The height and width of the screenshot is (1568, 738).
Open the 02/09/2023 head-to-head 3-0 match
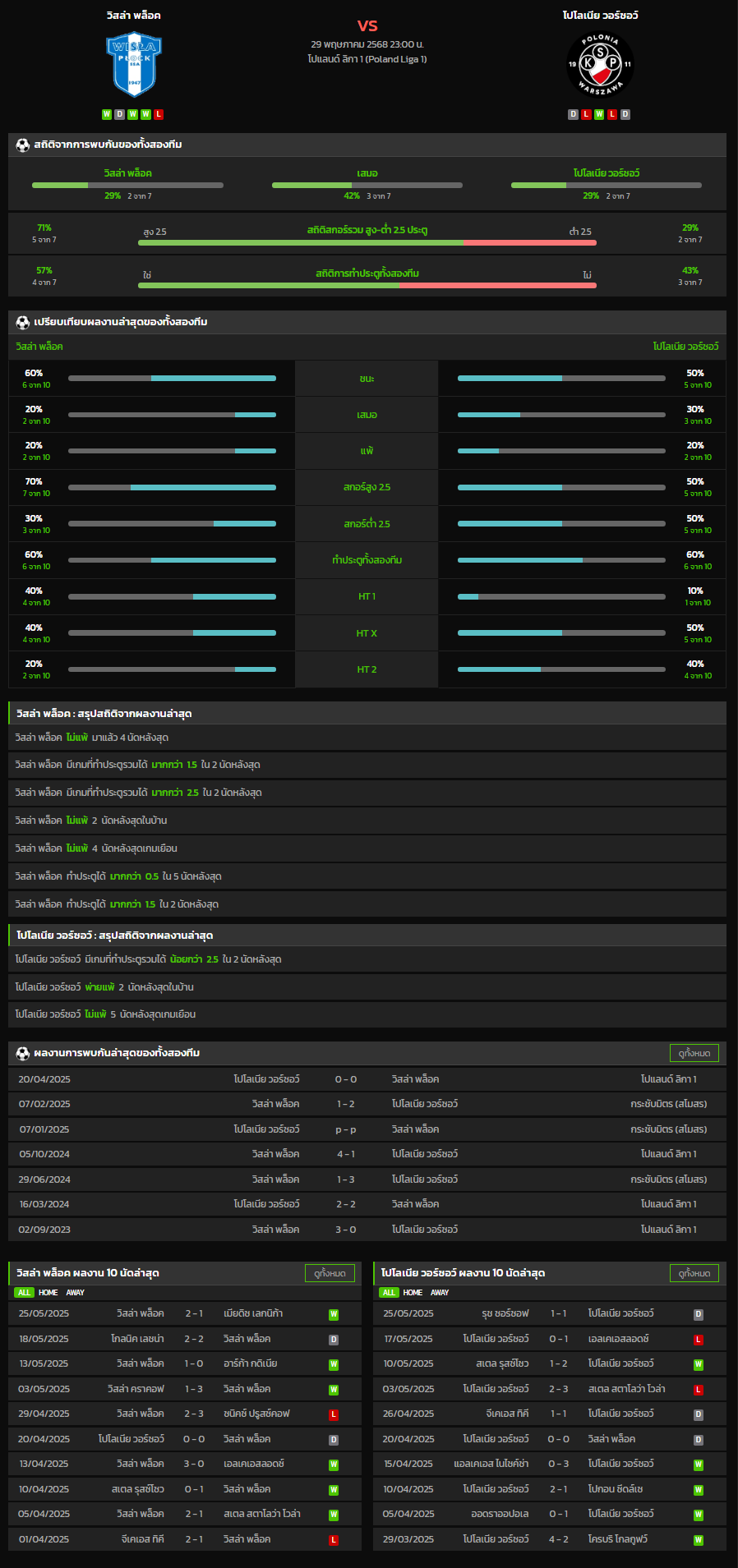(367, 1230)
